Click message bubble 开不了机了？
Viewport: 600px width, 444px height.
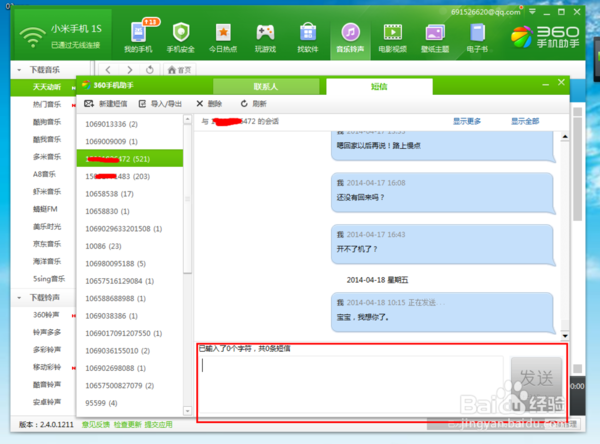click(443, 245)
